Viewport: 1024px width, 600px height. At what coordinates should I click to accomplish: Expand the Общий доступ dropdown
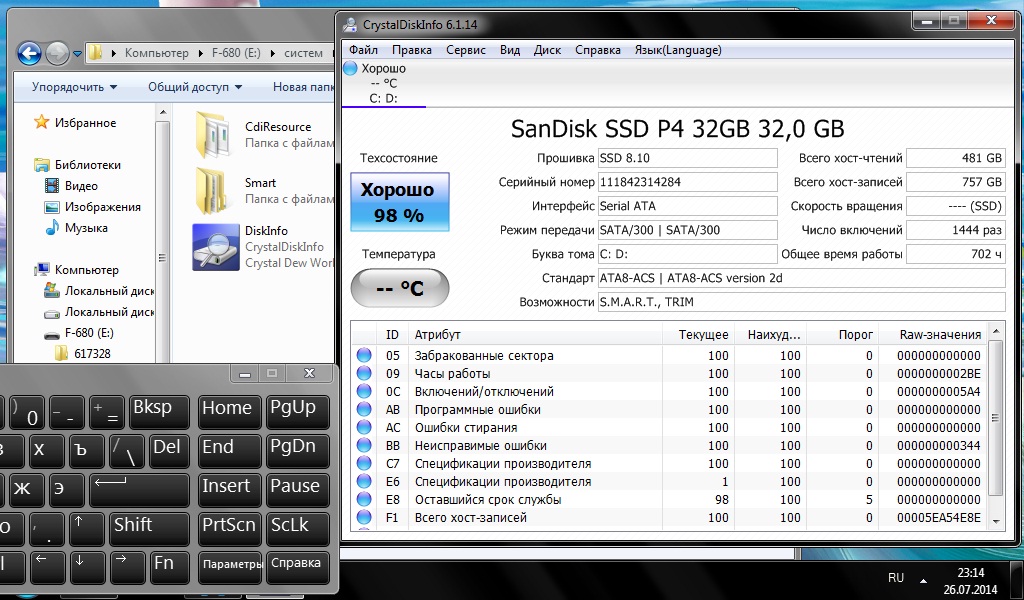tap(195, 87)
